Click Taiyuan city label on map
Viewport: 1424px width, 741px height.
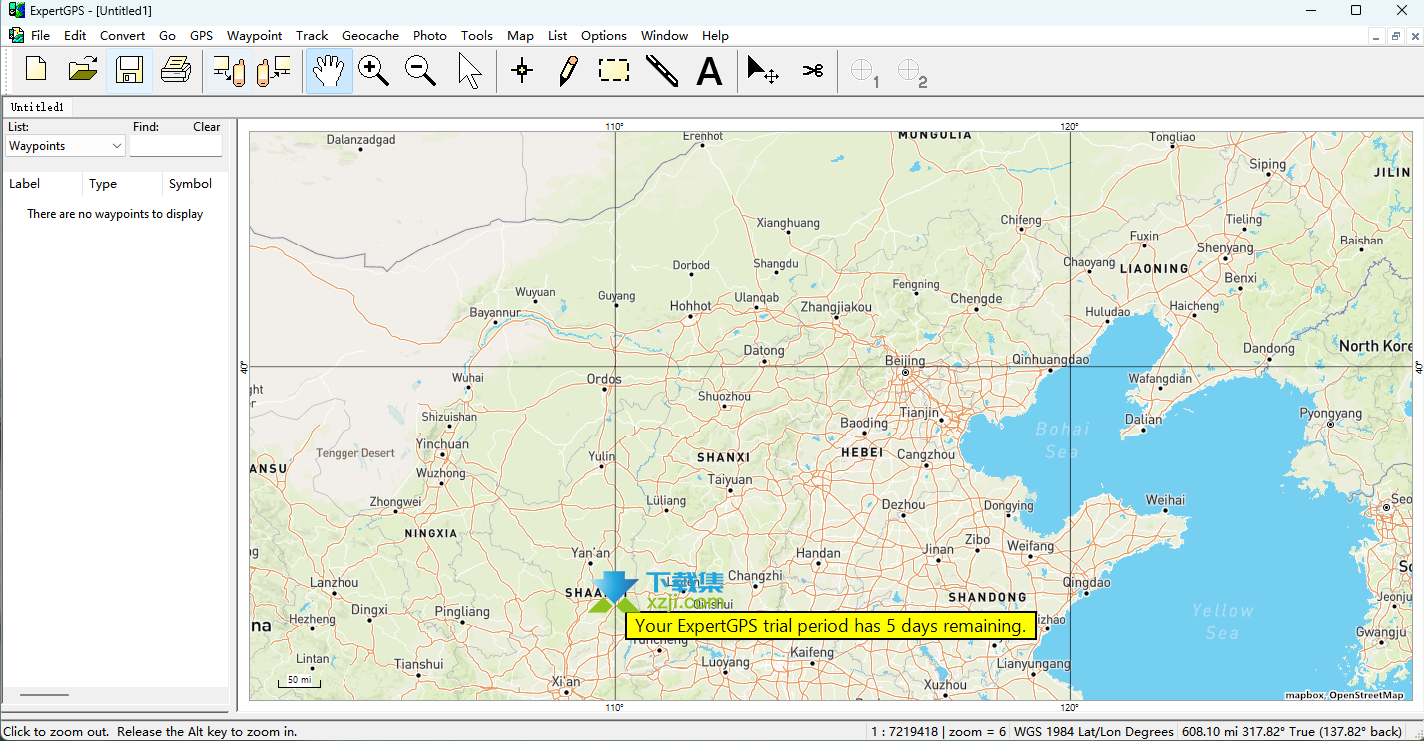pyautogui.click(x=729, y=480)
